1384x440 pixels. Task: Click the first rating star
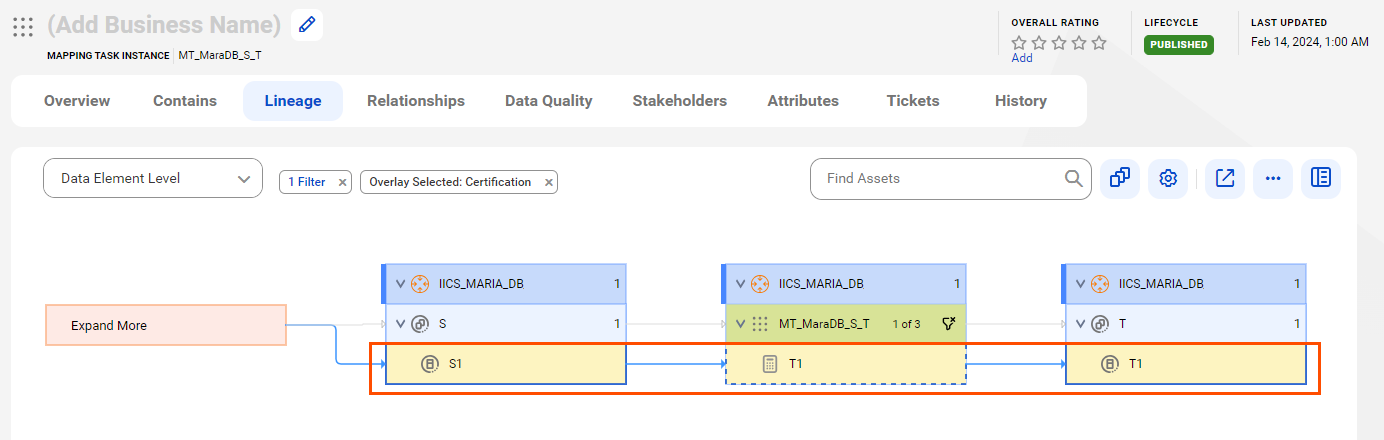(1019, 43)
